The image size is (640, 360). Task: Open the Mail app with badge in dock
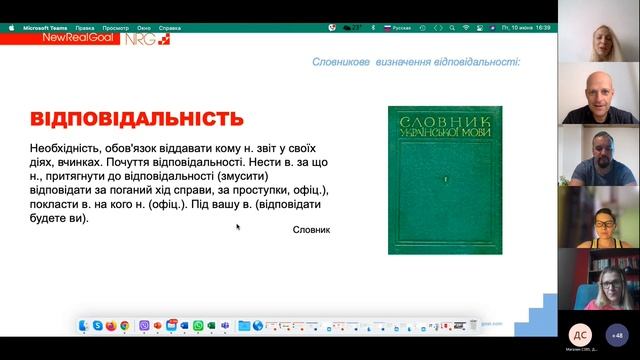(171, 325)
